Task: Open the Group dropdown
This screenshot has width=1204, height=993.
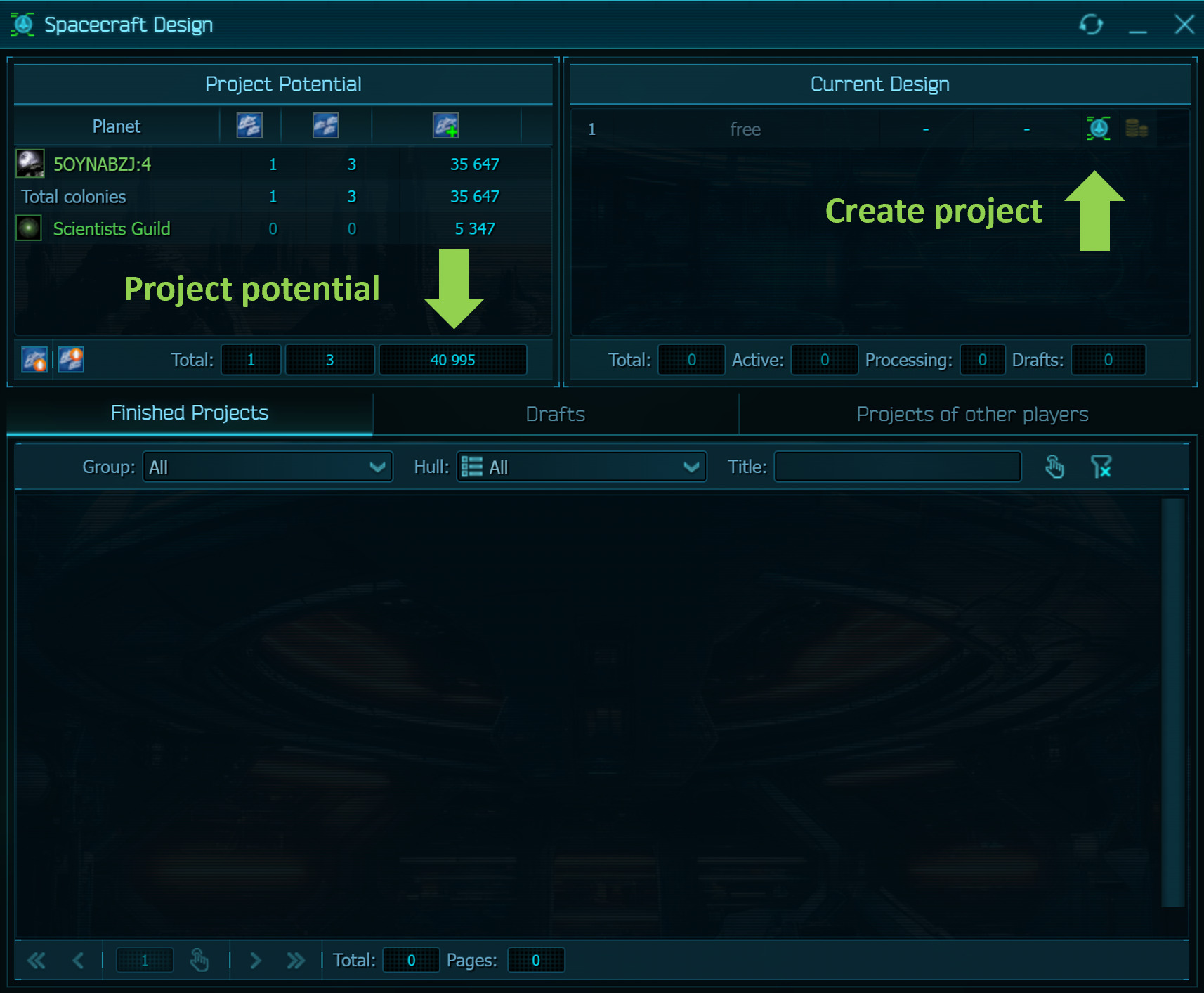Action: pyautogui.click(x=268, y=467)
